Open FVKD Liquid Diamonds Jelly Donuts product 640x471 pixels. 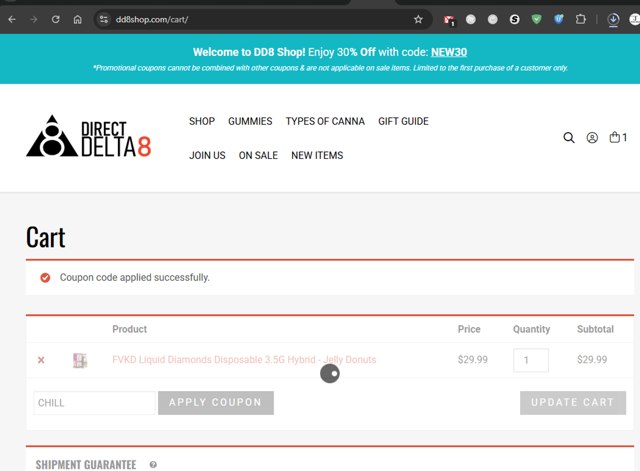point(244,360)
